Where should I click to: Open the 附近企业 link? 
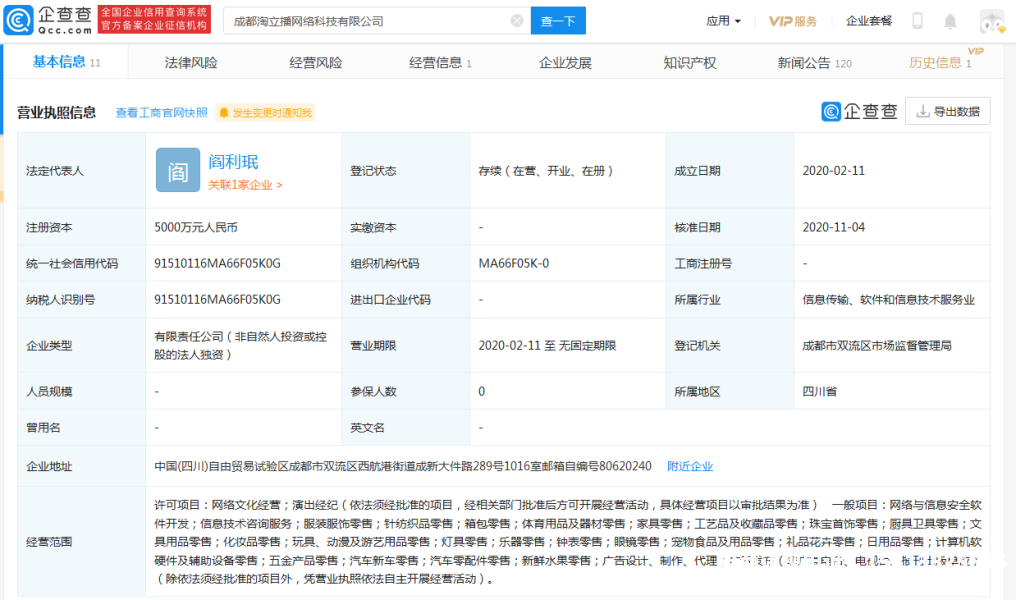point(690,466)
